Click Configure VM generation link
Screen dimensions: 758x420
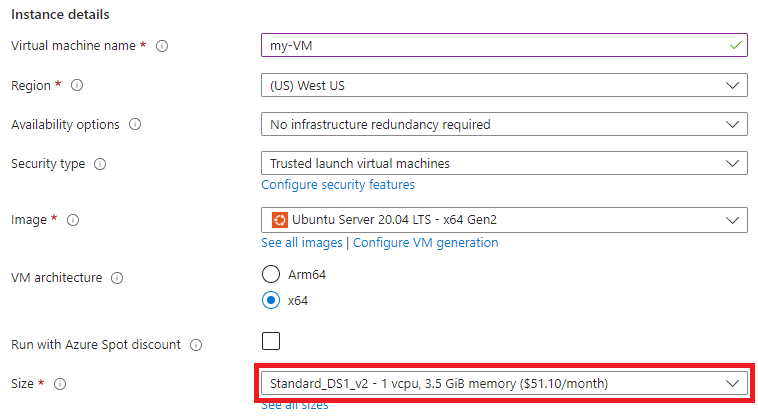(x=425, y=243)
